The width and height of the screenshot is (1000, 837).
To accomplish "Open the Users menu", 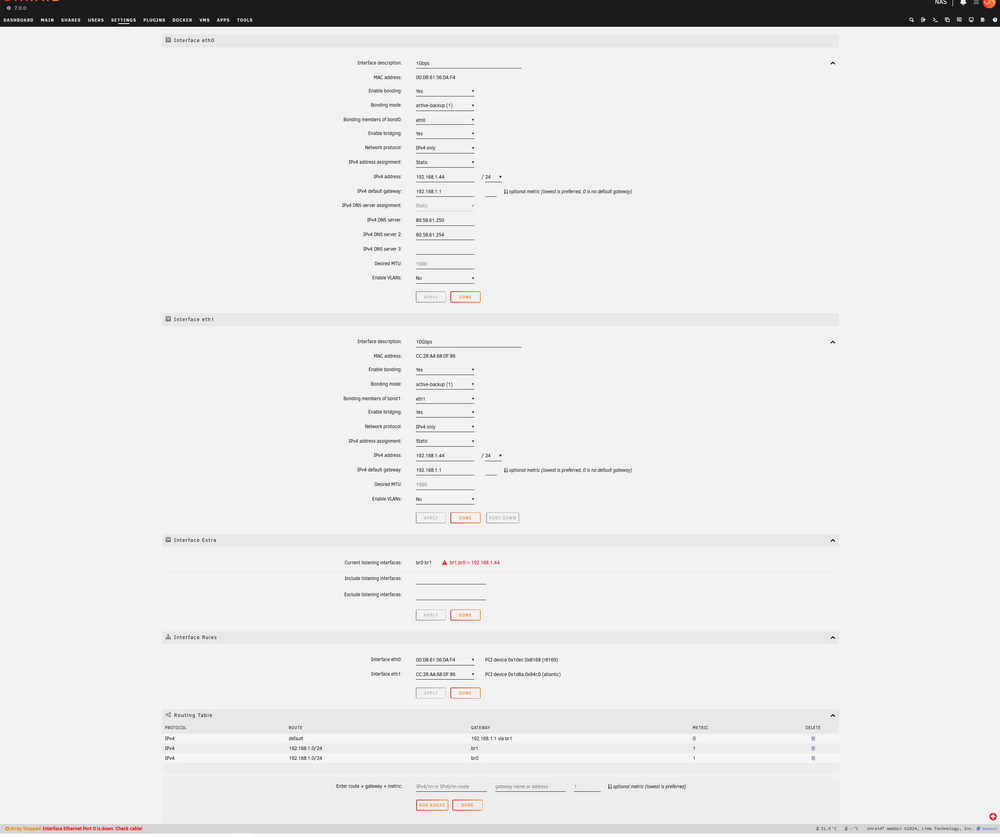I will 96,20.
